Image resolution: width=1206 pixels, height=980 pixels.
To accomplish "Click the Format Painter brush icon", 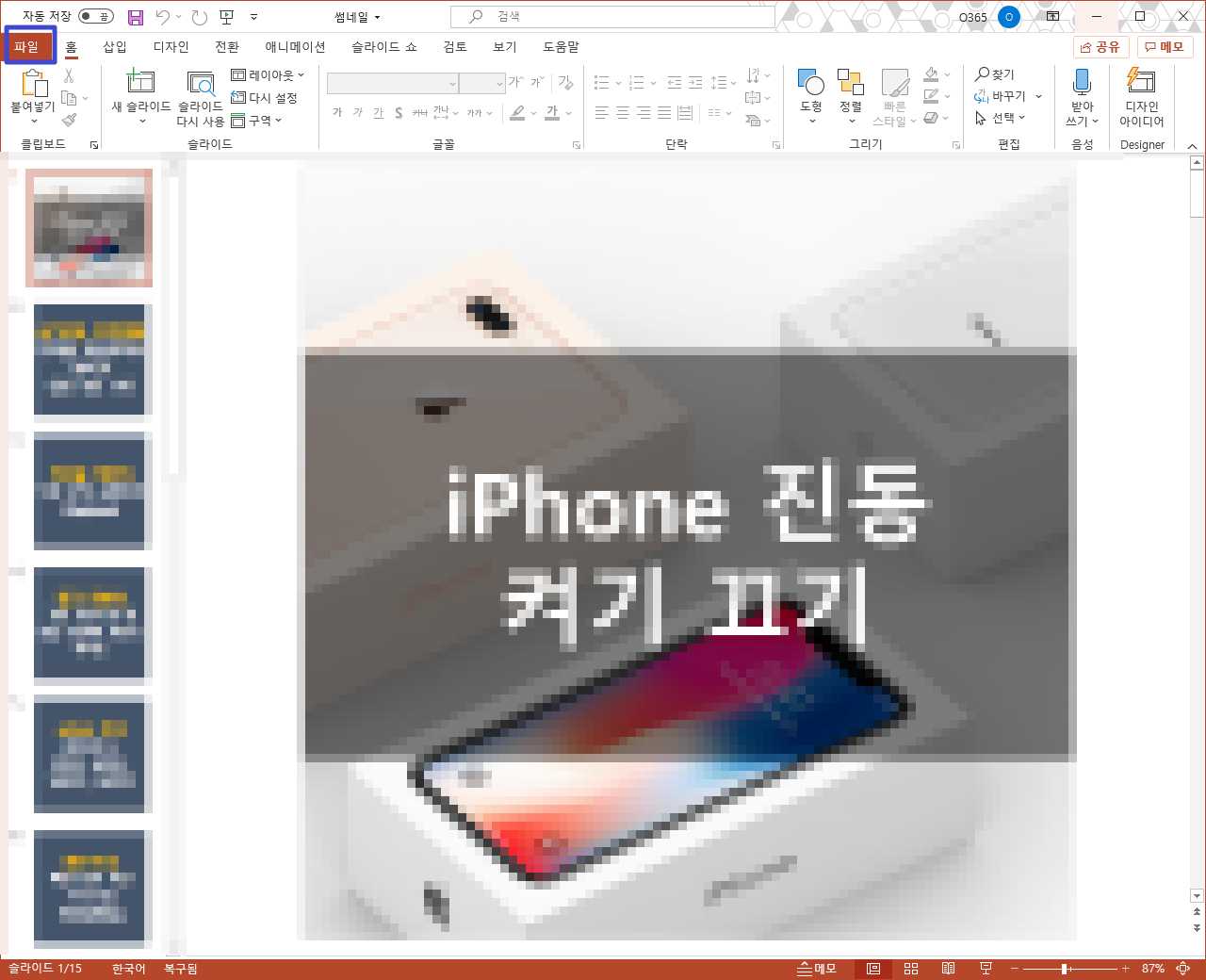I will [x=69, y=121].
